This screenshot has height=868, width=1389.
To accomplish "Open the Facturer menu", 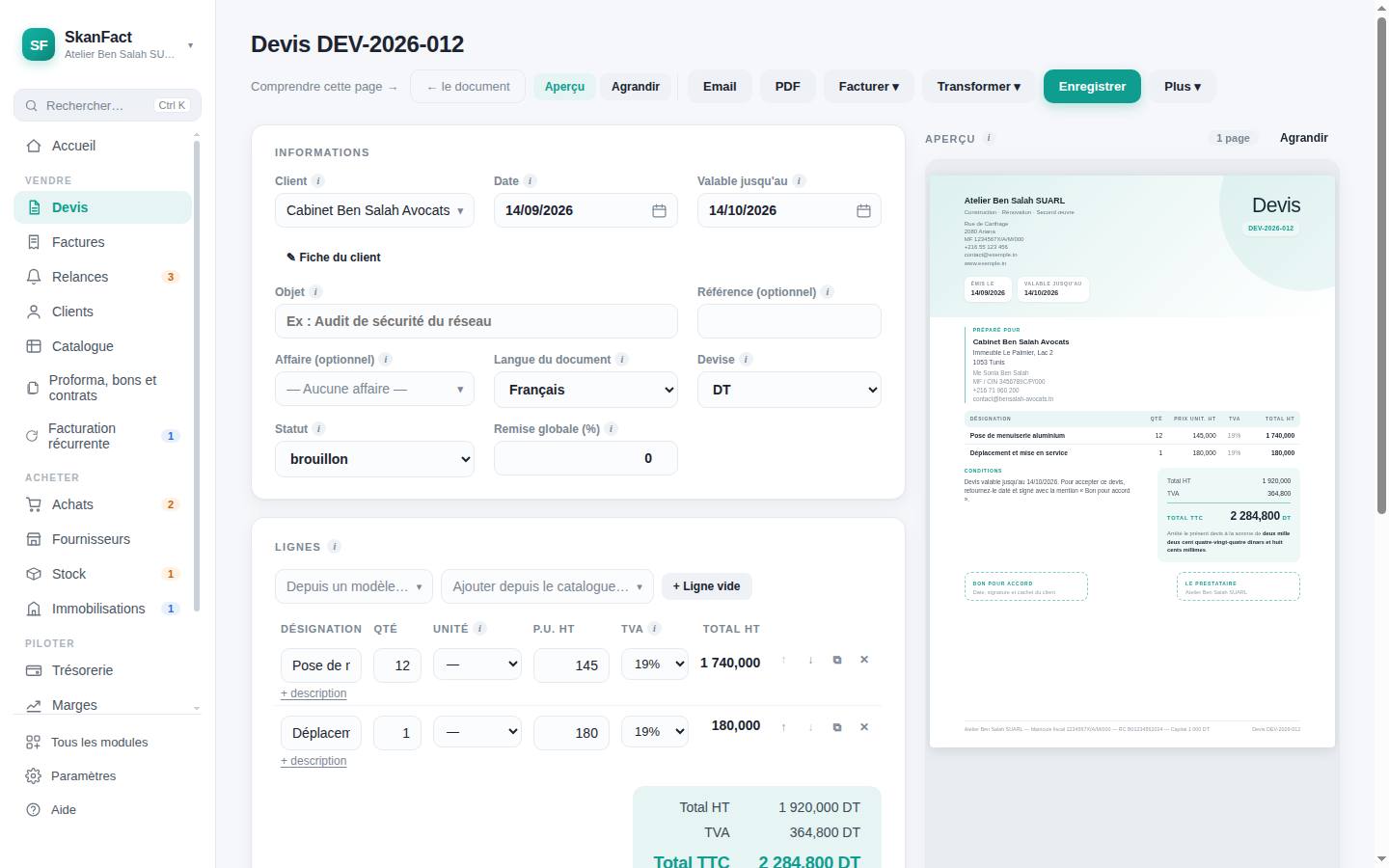I will coord(869,87).
